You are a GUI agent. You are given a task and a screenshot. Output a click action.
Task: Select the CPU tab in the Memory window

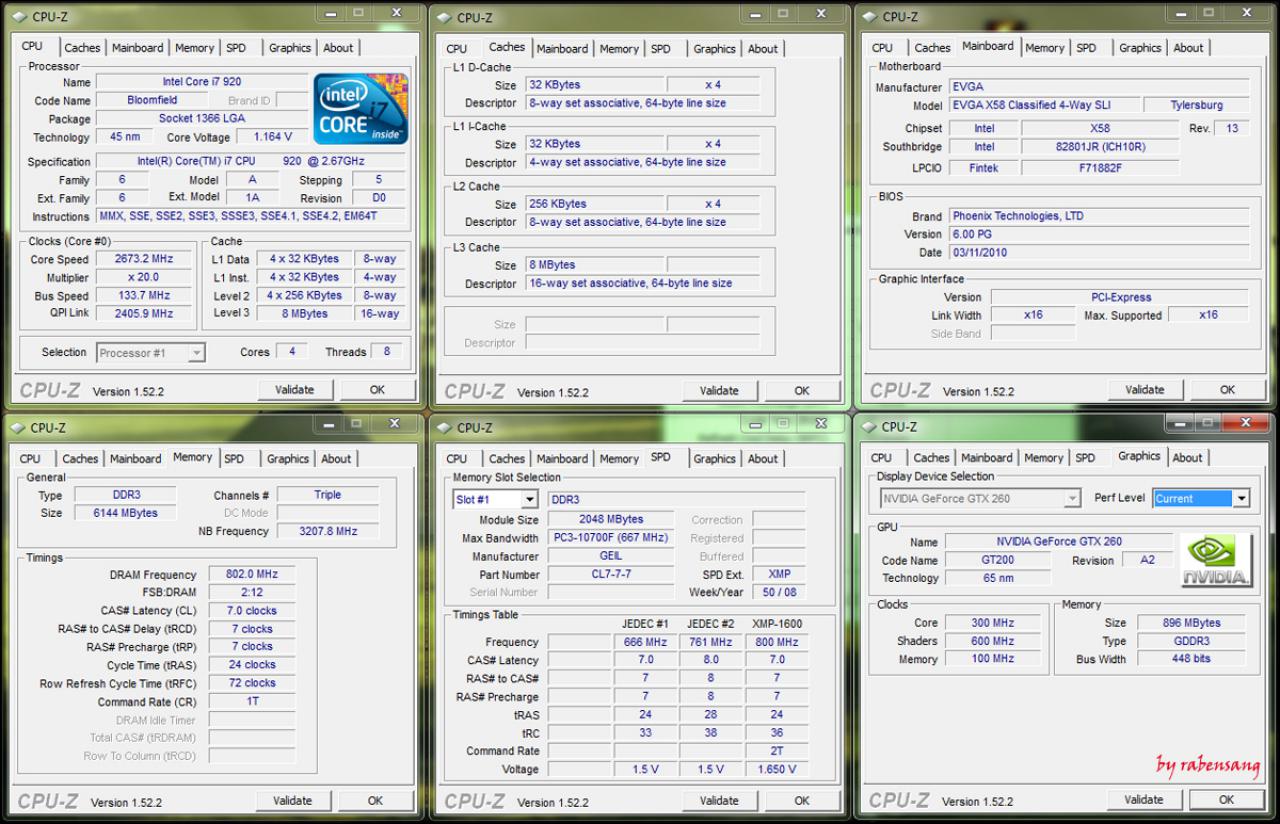coord(31,459)
